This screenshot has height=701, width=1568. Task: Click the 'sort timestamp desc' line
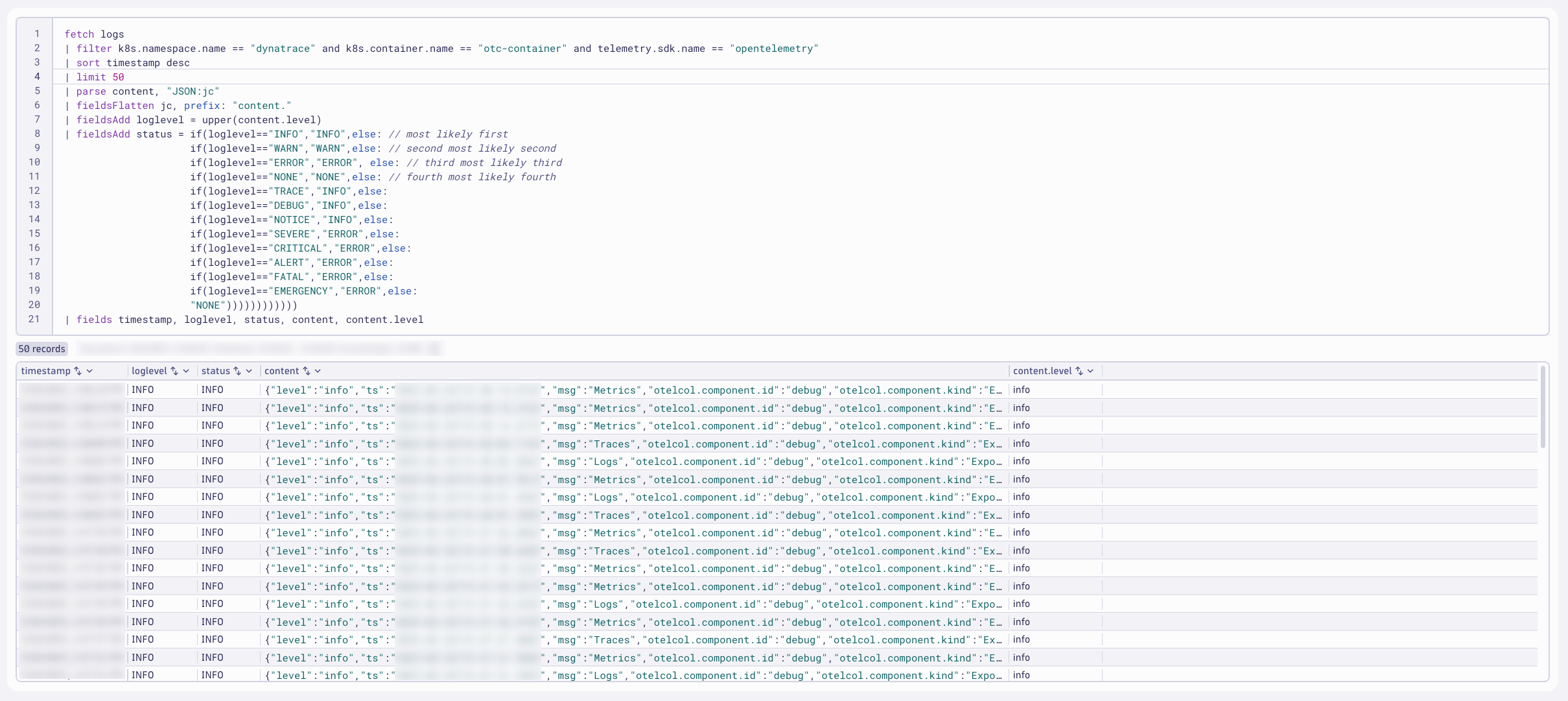[127, 63]
